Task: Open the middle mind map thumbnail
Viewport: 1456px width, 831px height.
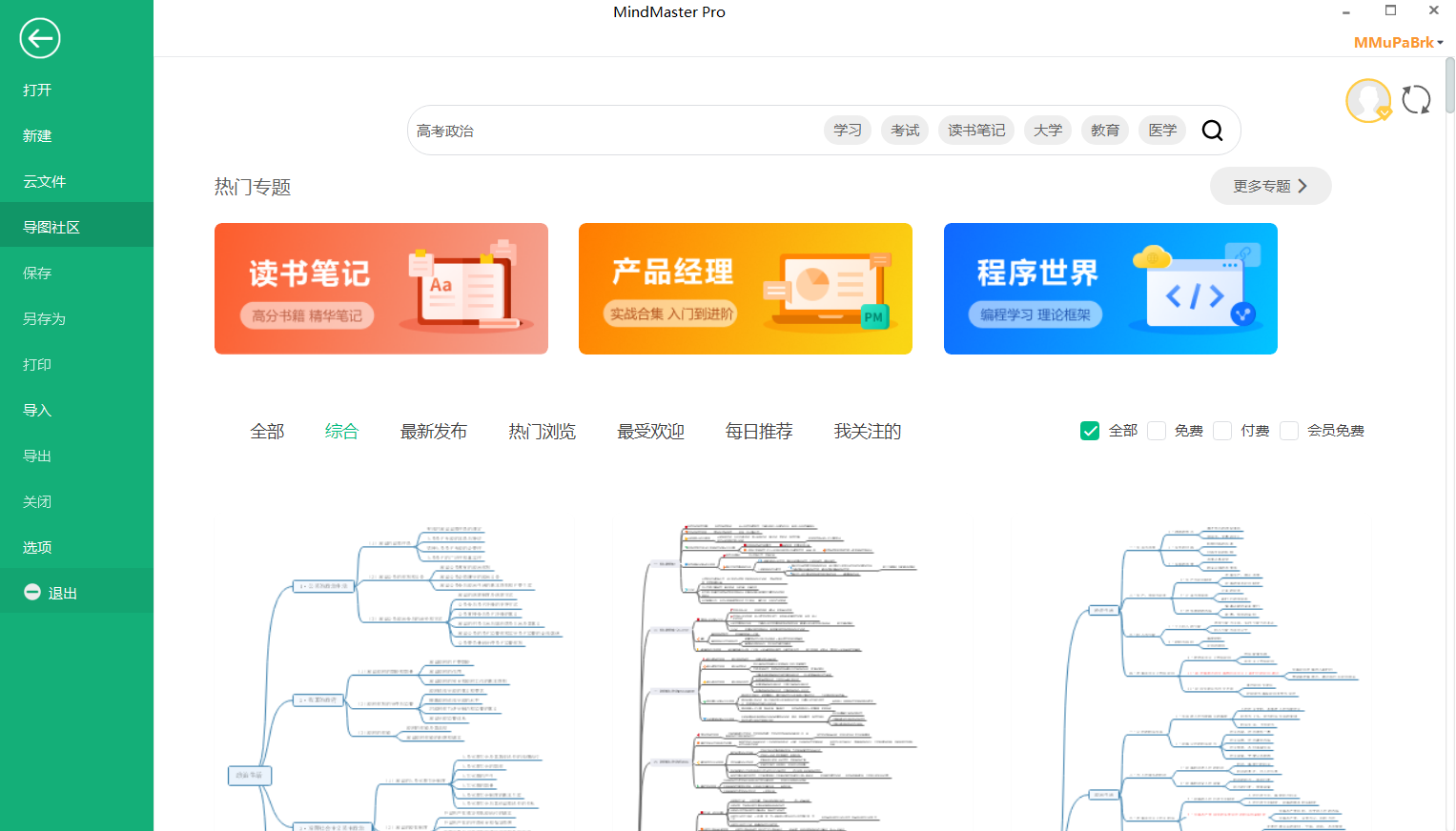Action: click(779, 677)
